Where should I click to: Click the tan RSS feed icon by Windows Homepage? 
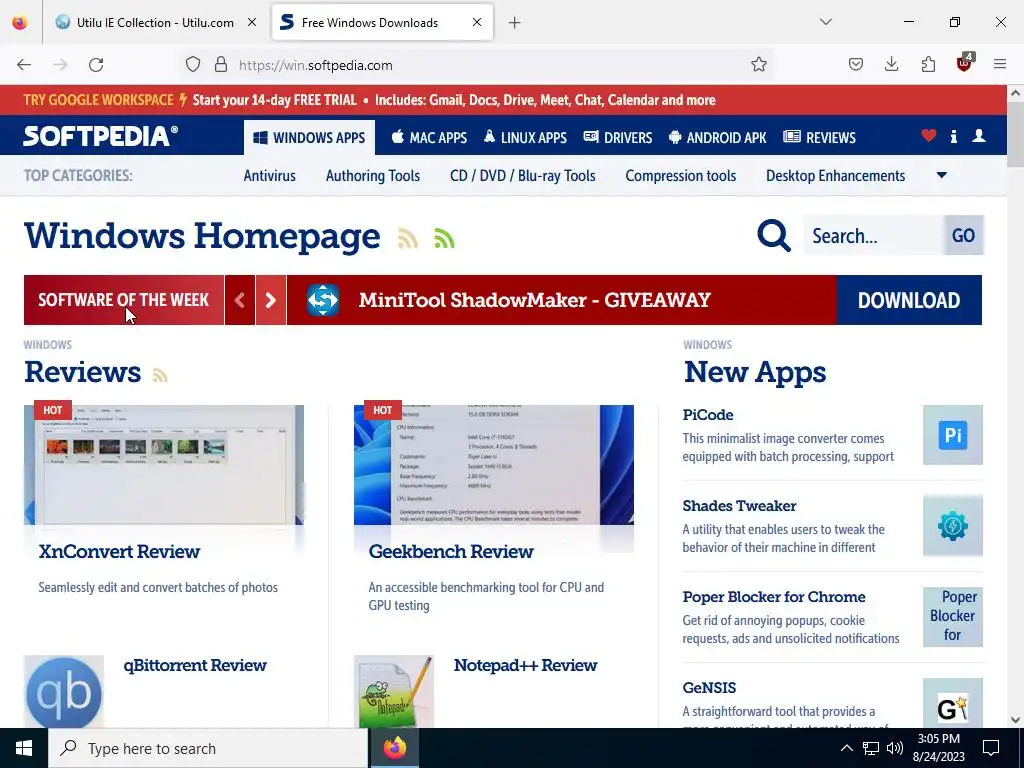pyautogui.click(x=408, y=239)
